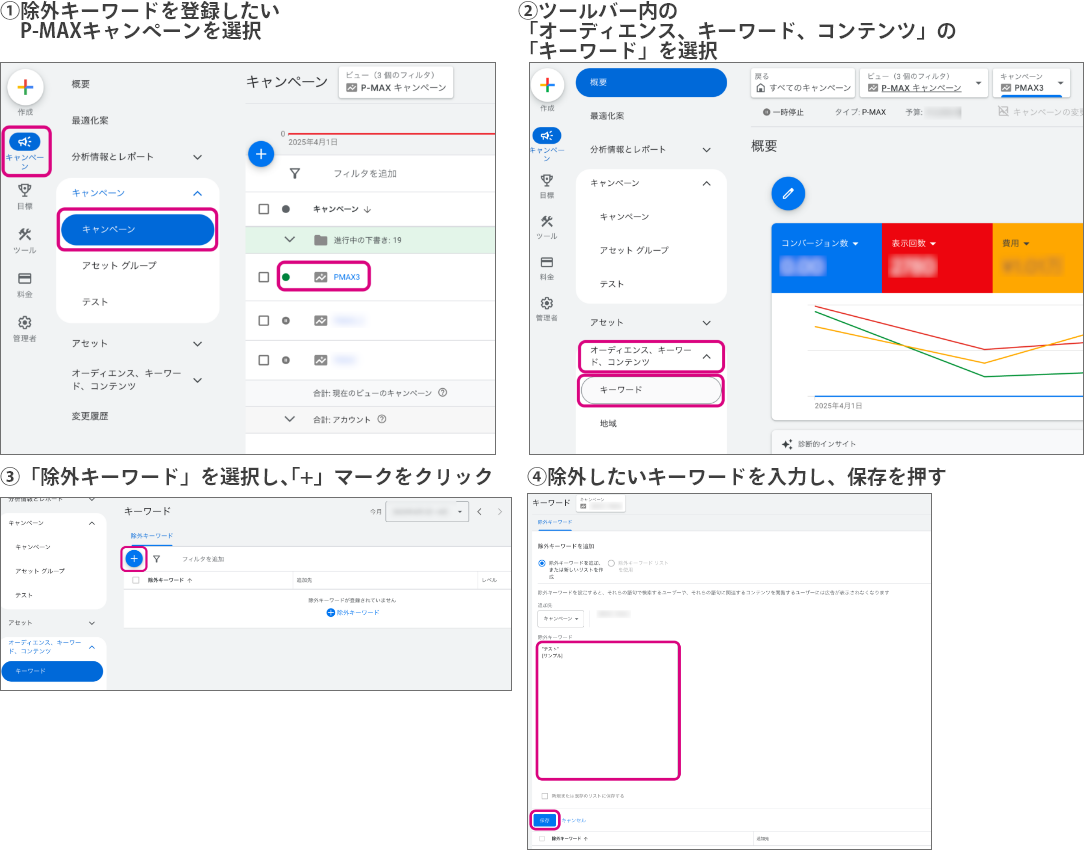1084x850 pixels.
Task: Select キーワード in the step 2 sidebar
Action: click(x=651, y=390)
